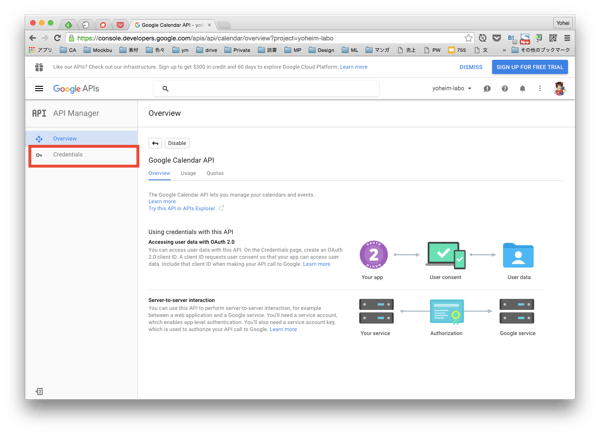The height and width of the screenshot is (435, 600).
Task: Open the ML bookmarks folder
Action: [x=350, y=50]
